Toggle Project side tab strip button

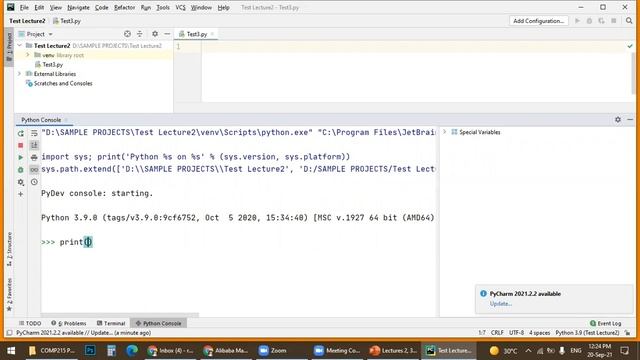[9, 47]
